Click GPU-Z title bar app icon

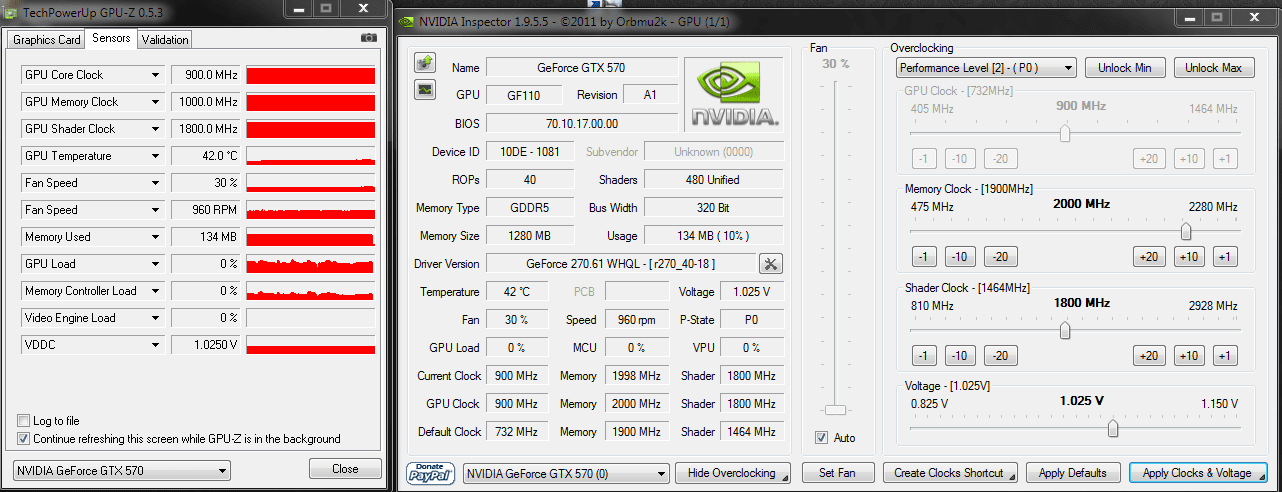click(x=12, y=12)
